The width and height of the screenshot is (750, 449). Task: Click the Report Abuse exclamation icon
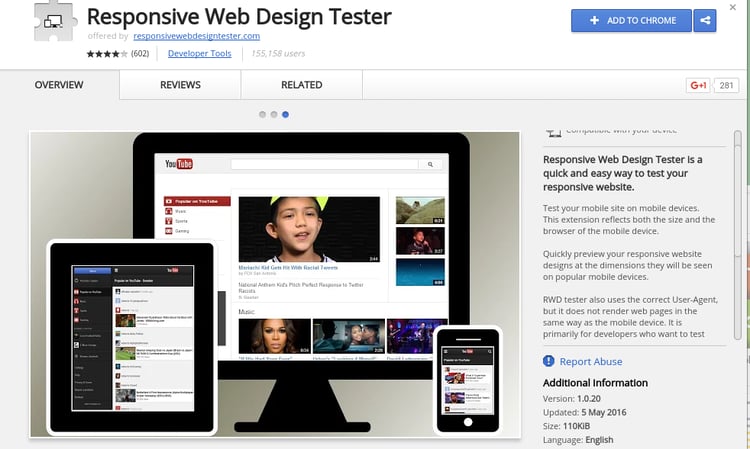click(548, 362)
